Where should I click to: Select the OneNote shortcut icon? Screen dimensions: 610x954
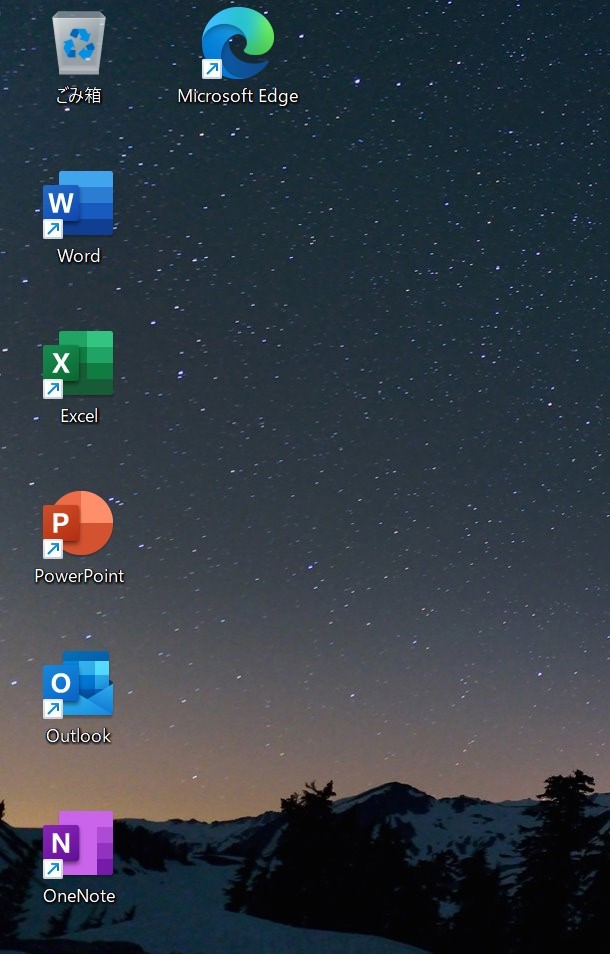78,844
